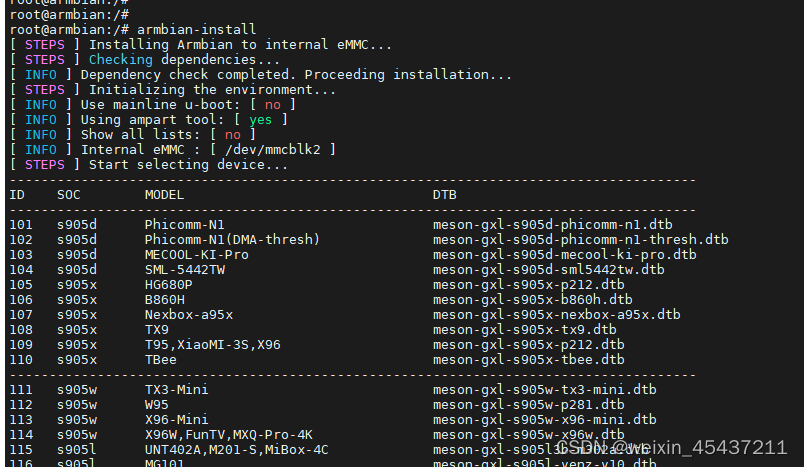The height and width of the screenshot is (467, 804).
Task: Click the 'no' value for mainline u-boot
Action: point(272,104)
